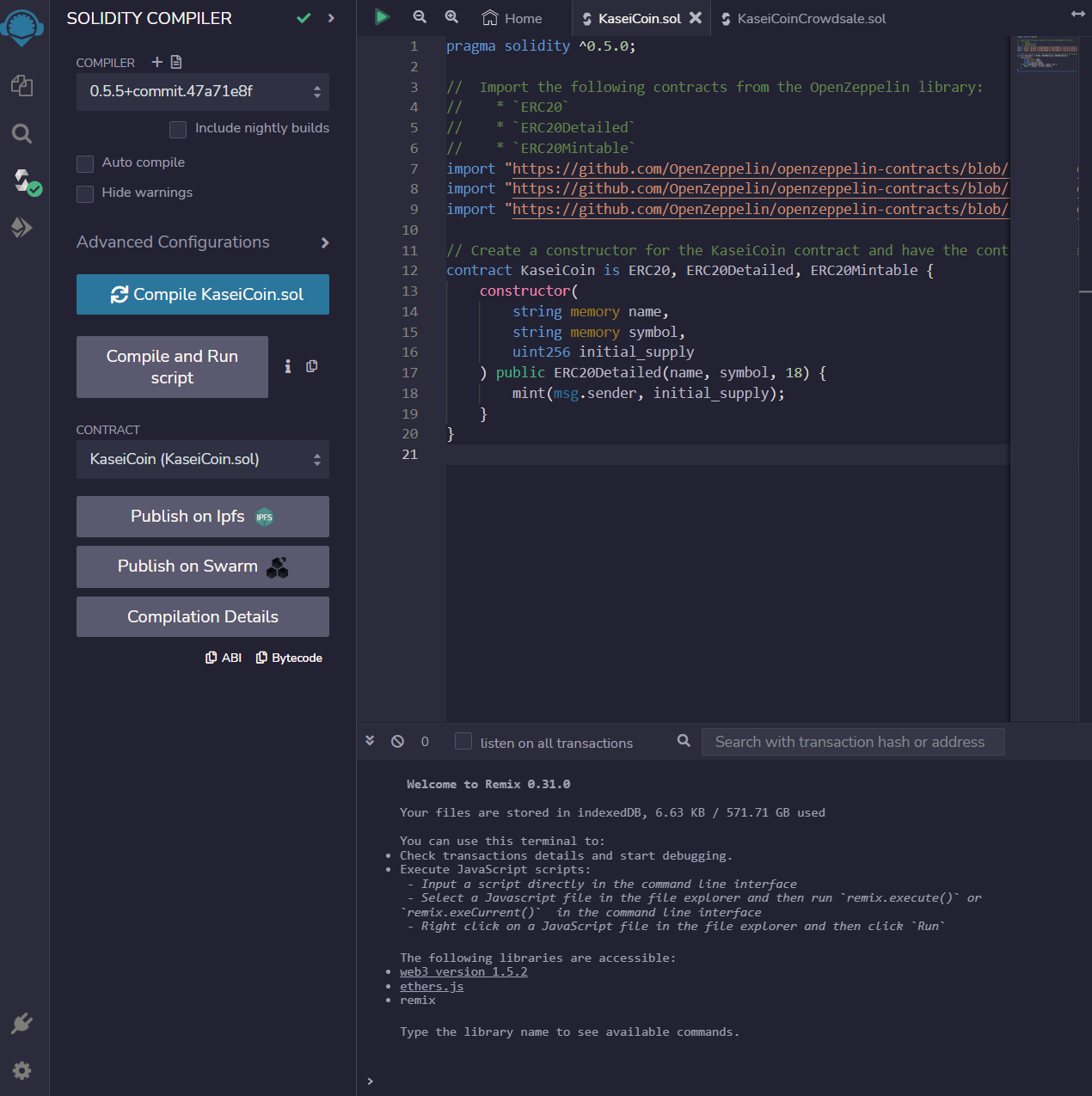Click the info icon beside Compile and Run
Screen dimensions: 1092x1096
click(x=288, y=366)
